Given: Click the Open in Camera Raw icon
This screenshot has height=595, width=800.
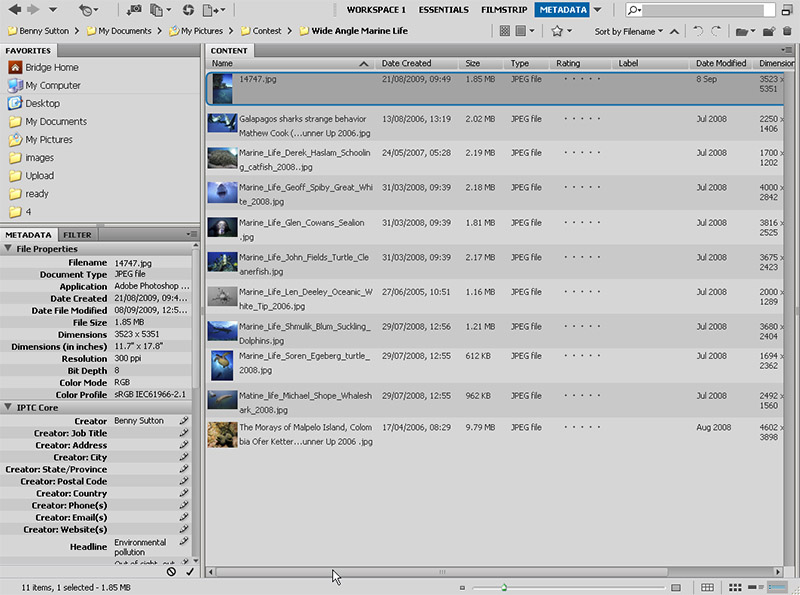Looking at the screenshot, I should [188, 9].
